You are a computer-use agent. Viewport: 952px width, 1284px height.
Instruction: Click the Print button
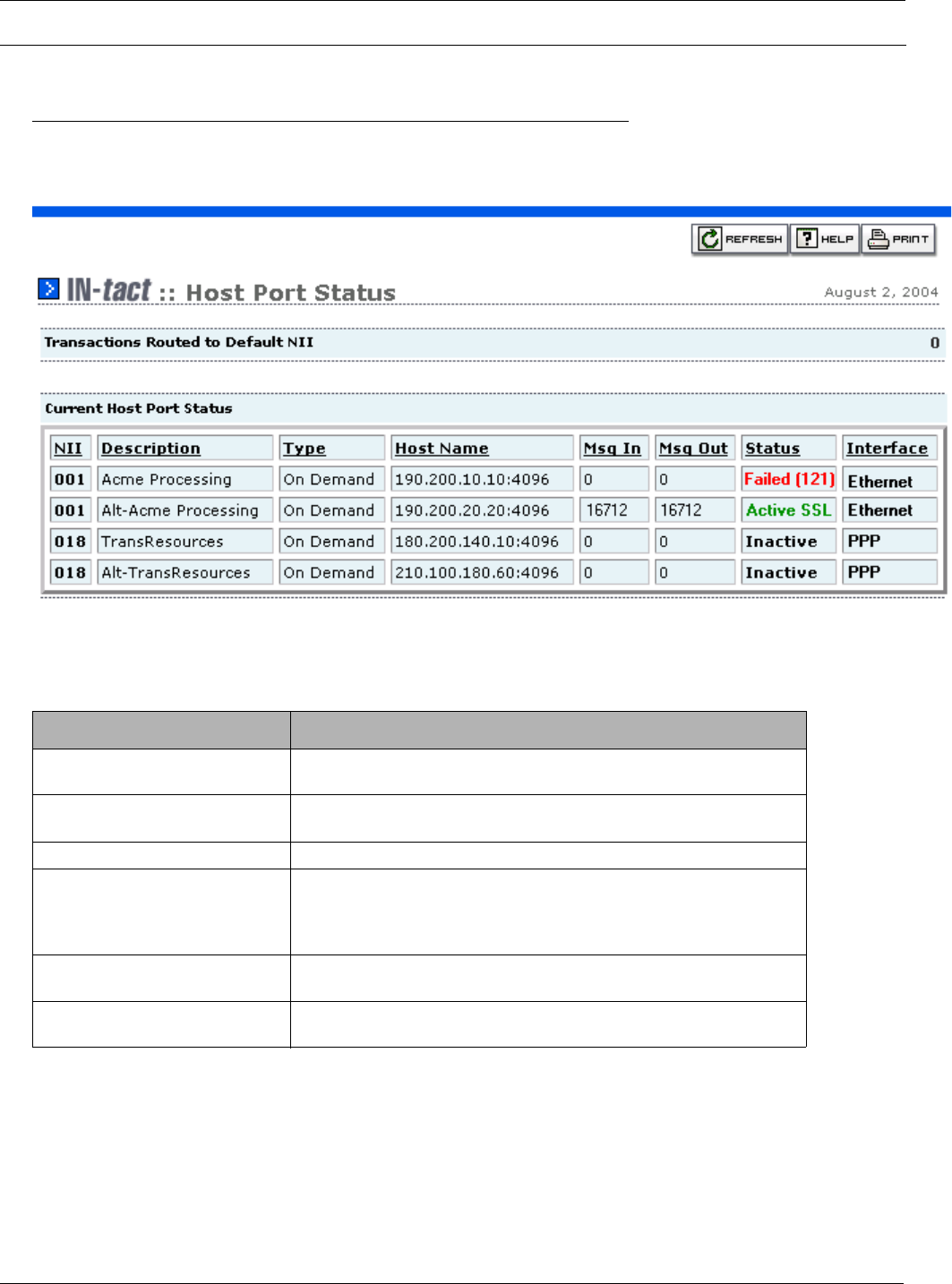(x=898, y=239)
